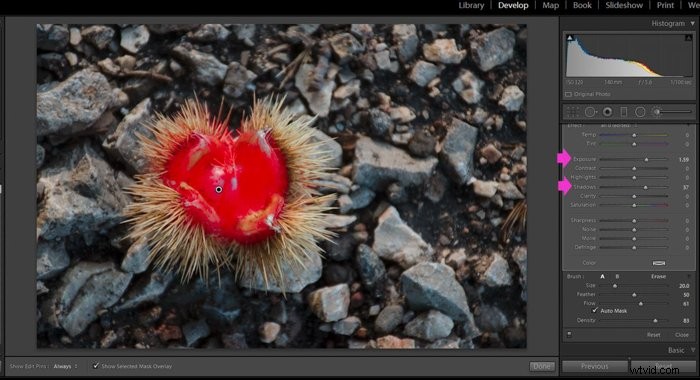Viewport: 700px width, 380px height.
Task: Select the Graduated Filter tool
Action: pyautogui.click(x=624, y=112)
